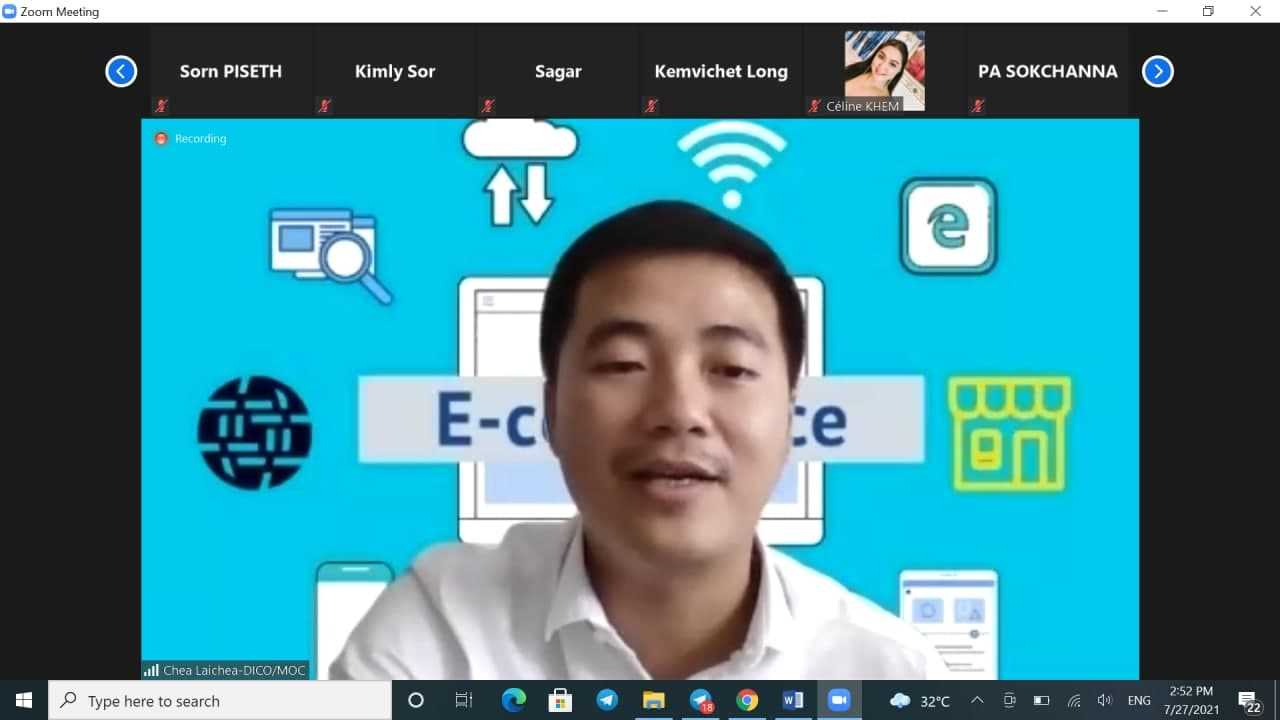
Task: Show next participants with right arrow
Action: coord(1157,72)
